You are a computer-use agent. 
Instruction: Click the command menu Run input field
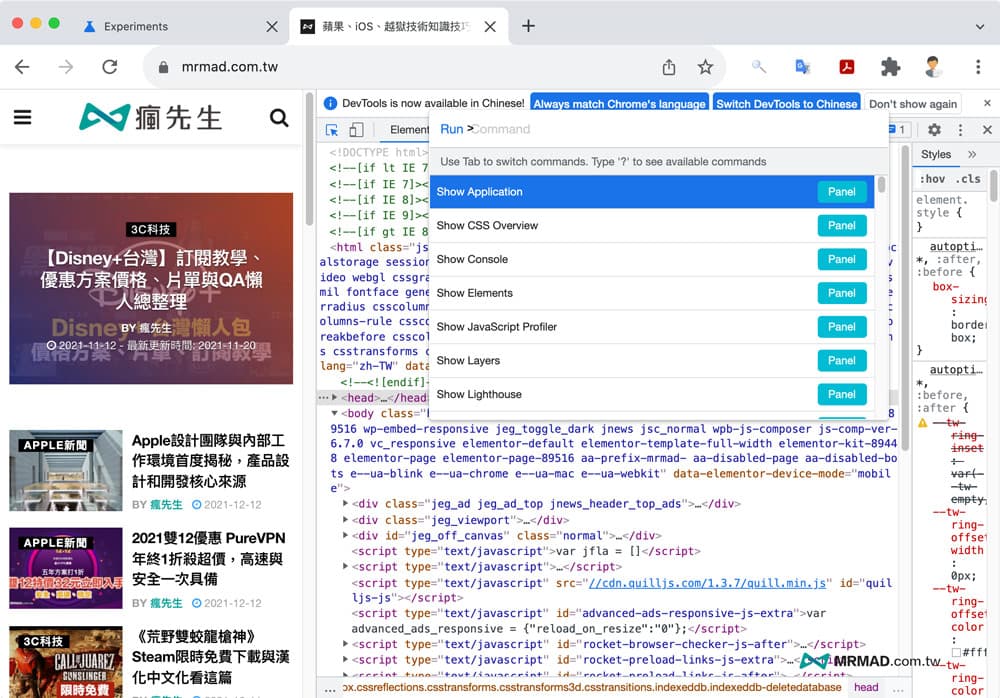coord(660,130)
